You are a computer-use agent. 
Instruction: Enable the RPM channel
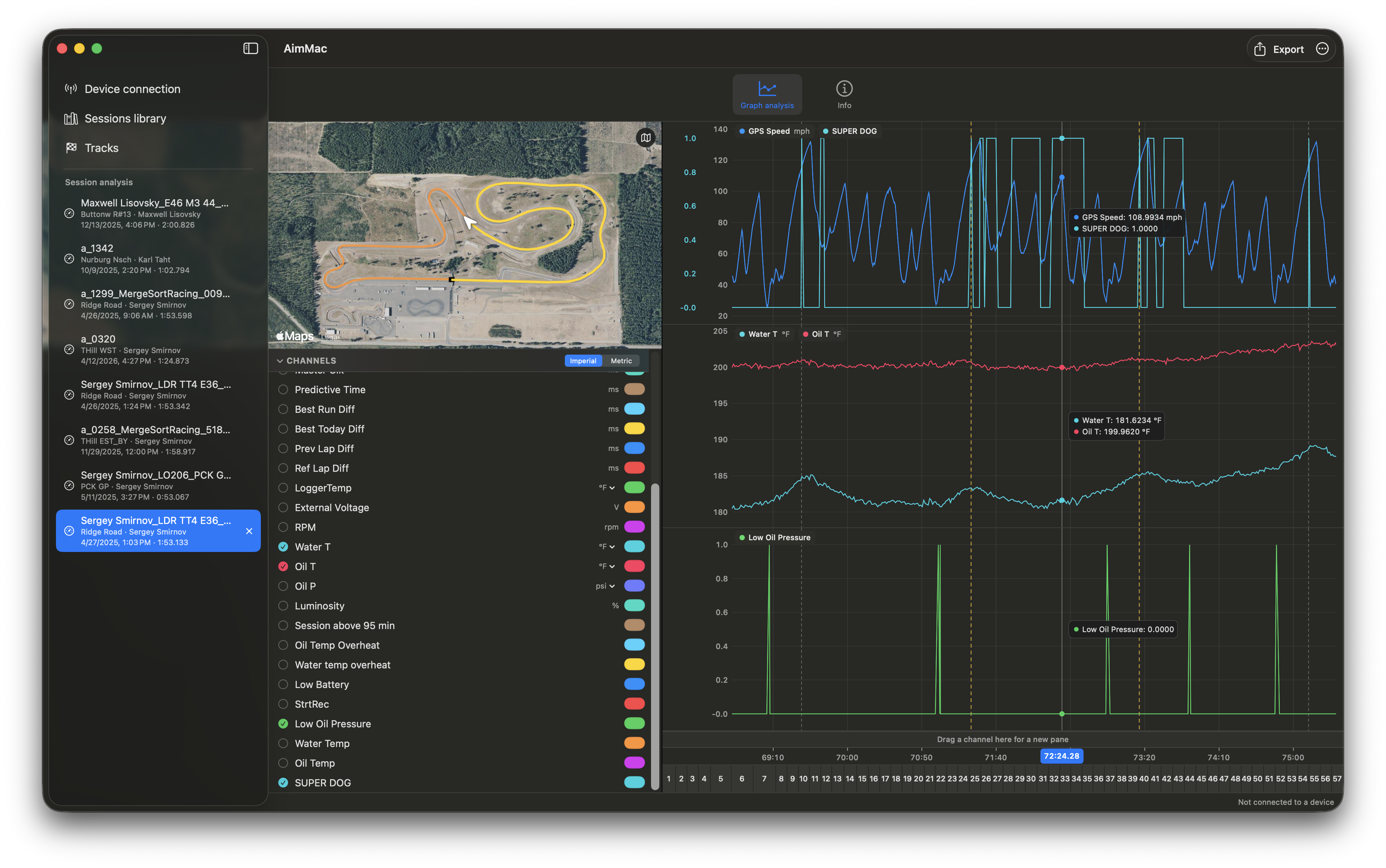click(x=283, y=527)
